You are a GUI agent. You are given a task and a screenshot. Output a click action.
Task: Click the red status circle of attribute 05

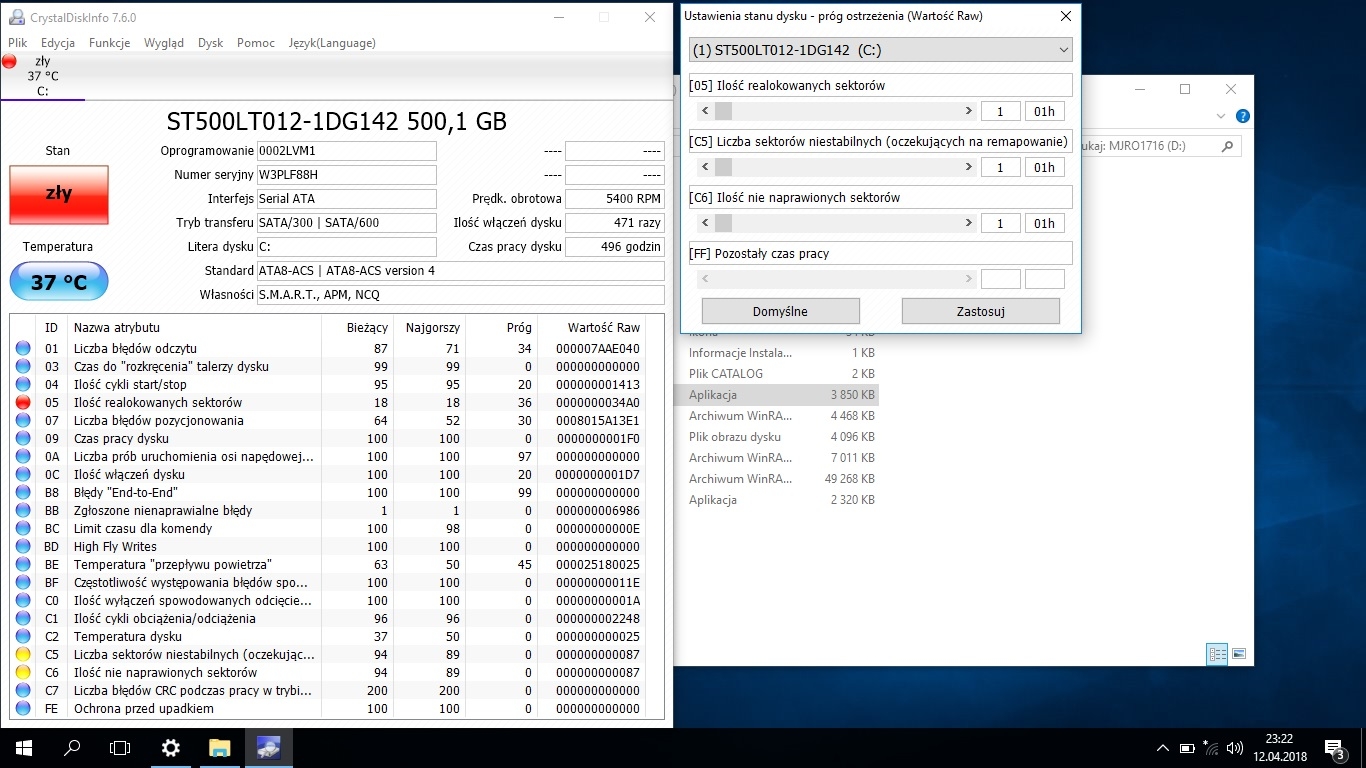[x=23, y=402]
